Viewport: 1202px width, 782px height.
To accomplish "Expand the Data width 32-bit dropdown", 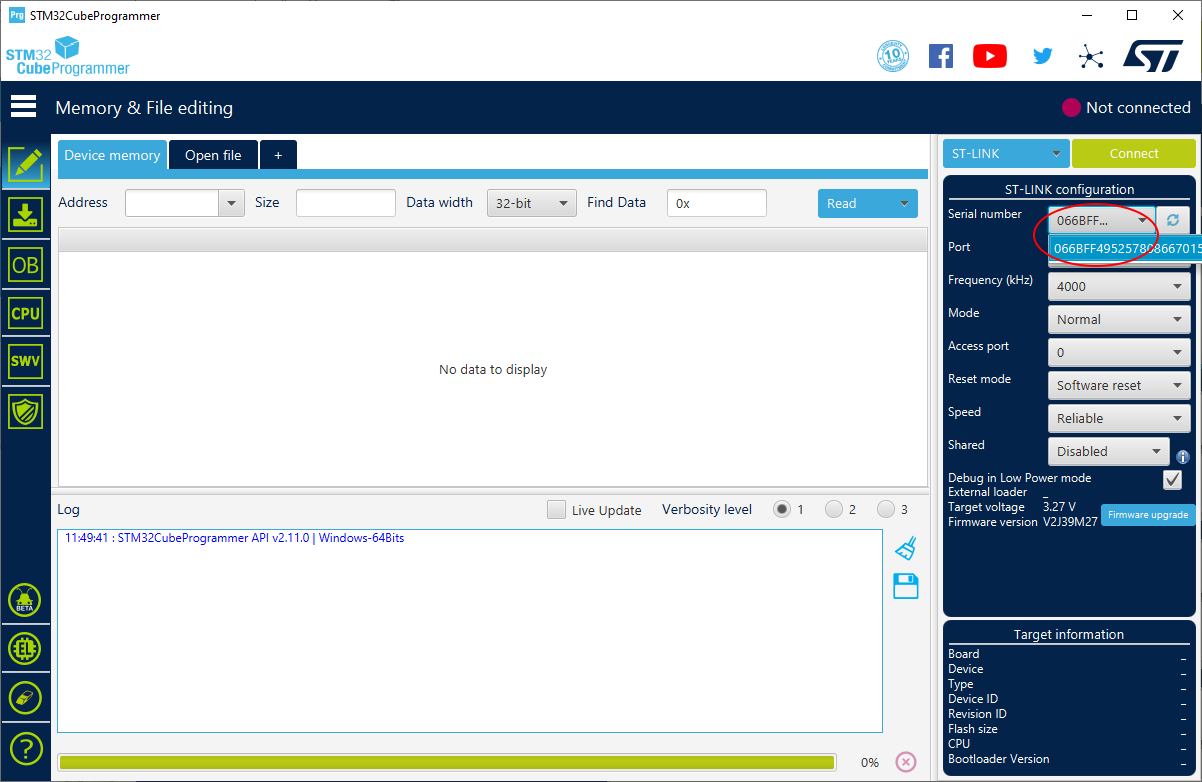I will point(532,203).
